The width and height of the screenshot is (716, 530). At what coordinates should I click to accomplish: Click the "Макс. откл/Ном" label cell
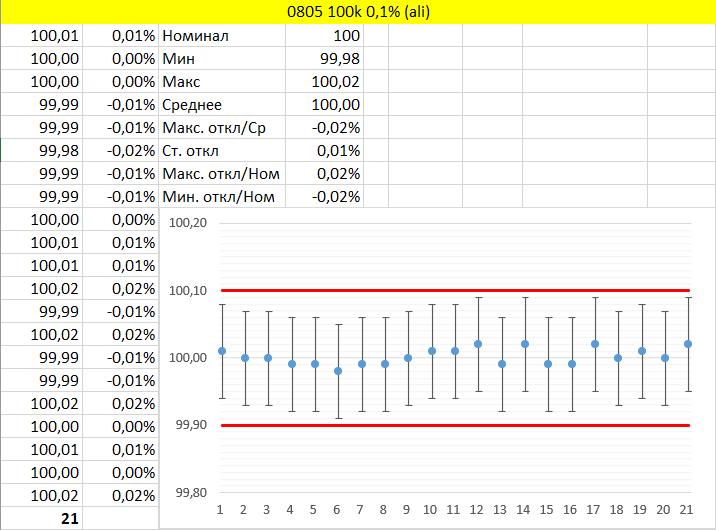tap(222, 174)
